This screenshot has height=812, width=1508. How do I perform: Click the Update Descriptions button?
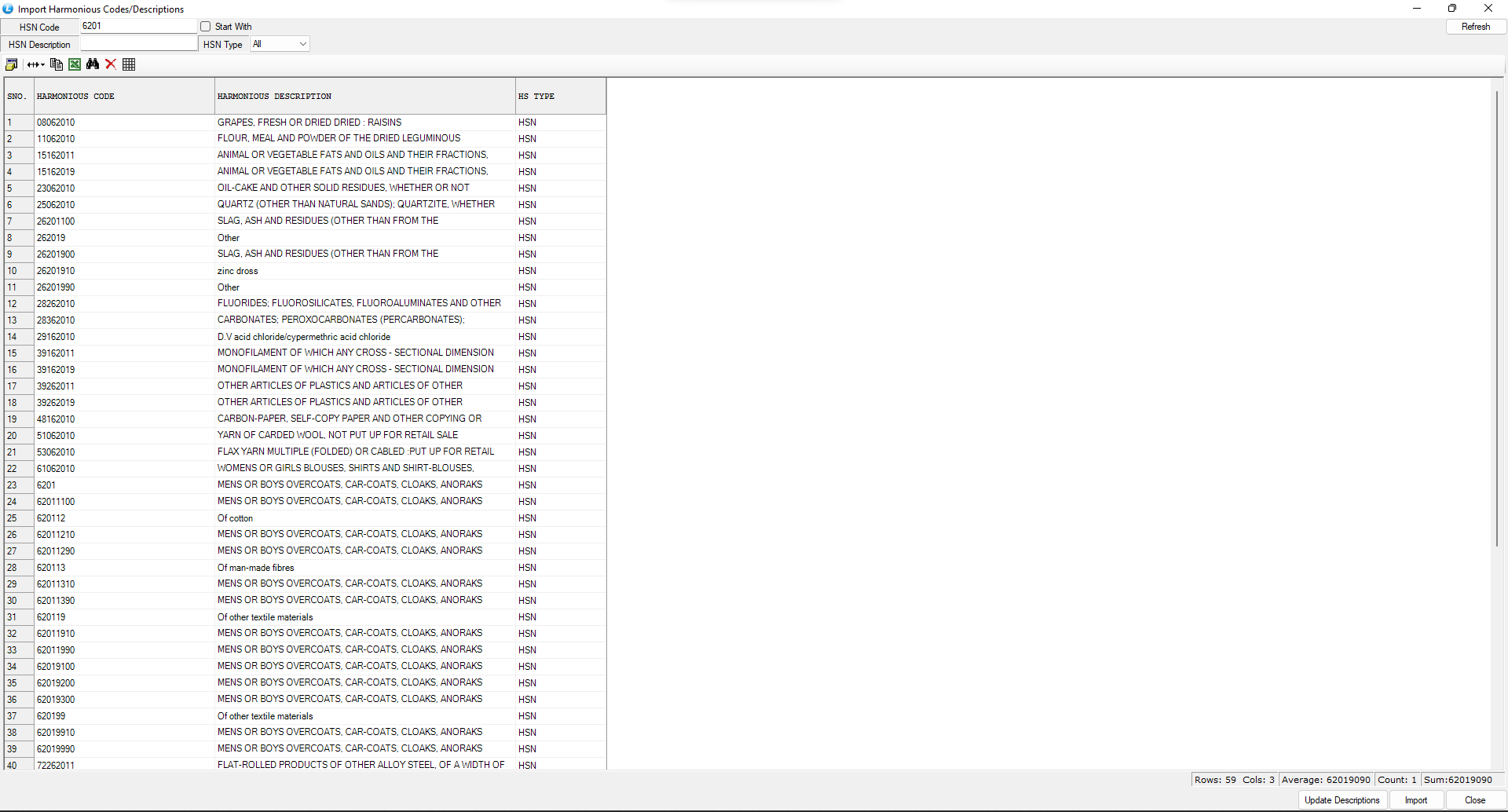1341,800
